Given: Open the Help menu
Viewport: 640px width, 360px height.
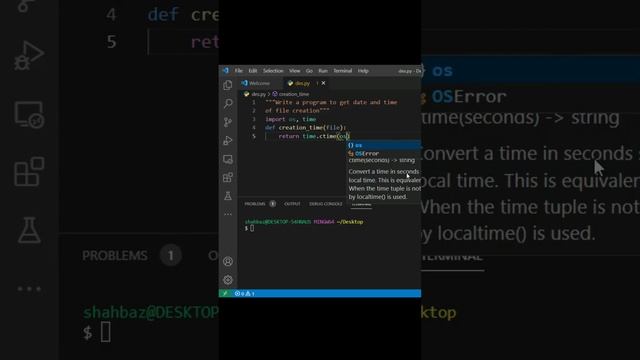Looking at the screenshot, I should pyautogui.click(x=363, y=71).
